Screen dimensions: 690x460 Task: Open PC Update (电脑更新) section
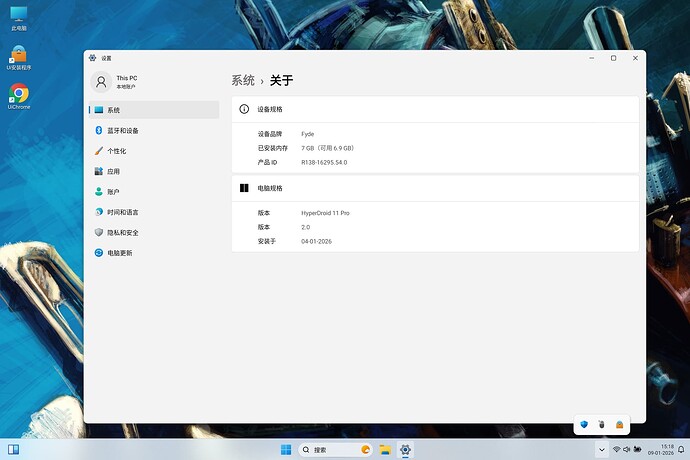[x=119, y=253]
